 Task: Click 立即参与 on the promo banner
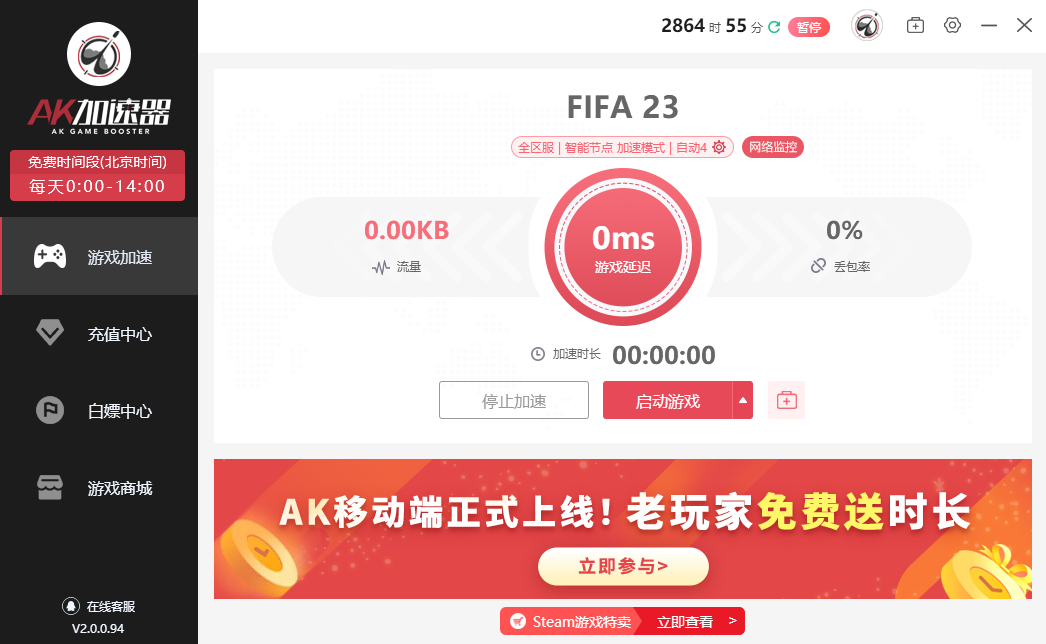[x=623, y=566]
